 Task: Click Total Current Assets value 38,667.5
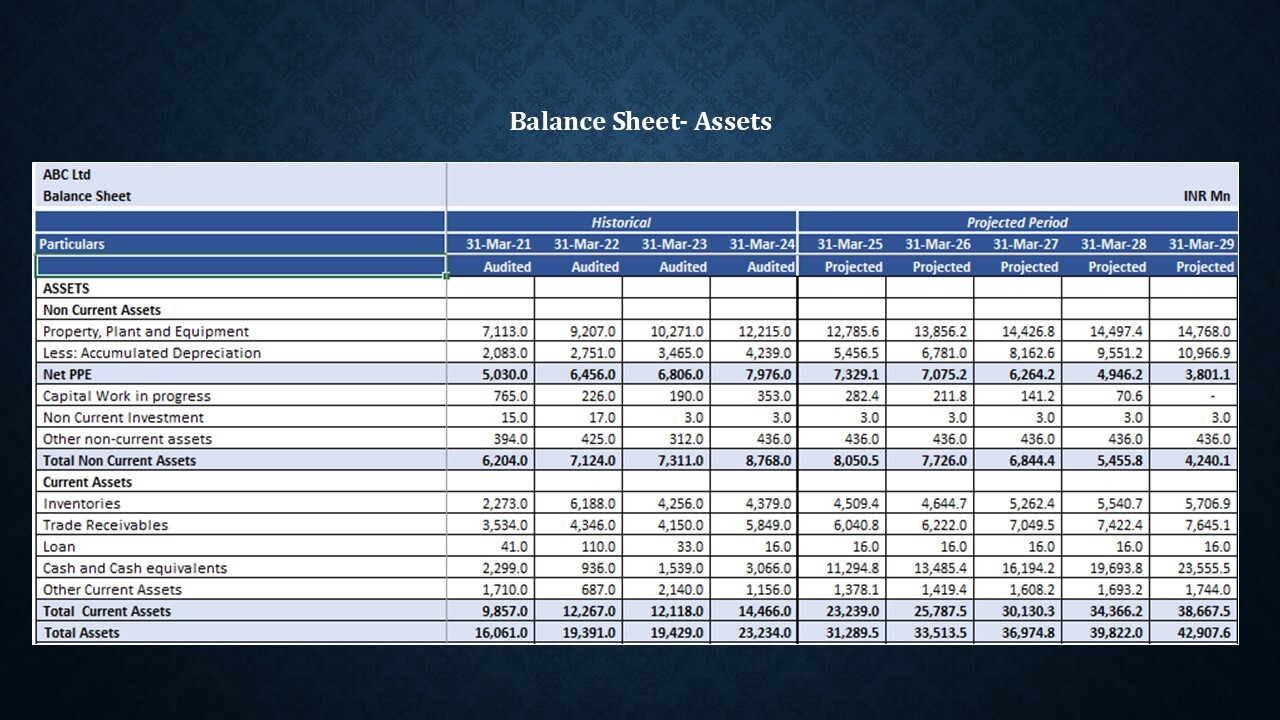click(1204, 611)
